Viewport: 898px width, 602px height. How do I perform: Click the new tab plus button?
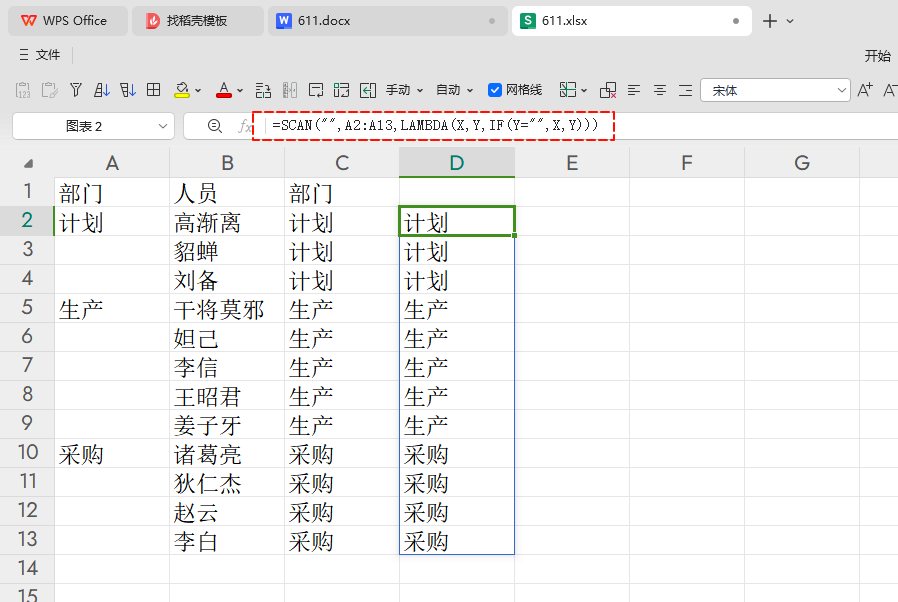(x=770, y=21)
